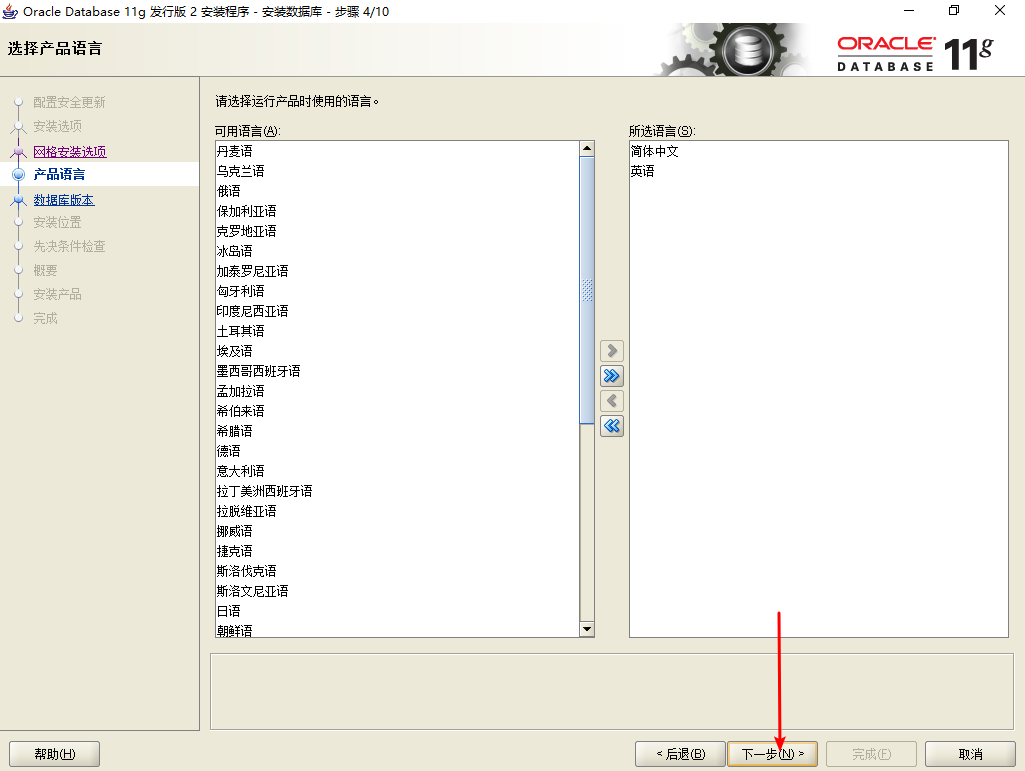The image size is (1025, 771).
Task: Select 匈牙利语 in available languages
Action: point(397,291)
